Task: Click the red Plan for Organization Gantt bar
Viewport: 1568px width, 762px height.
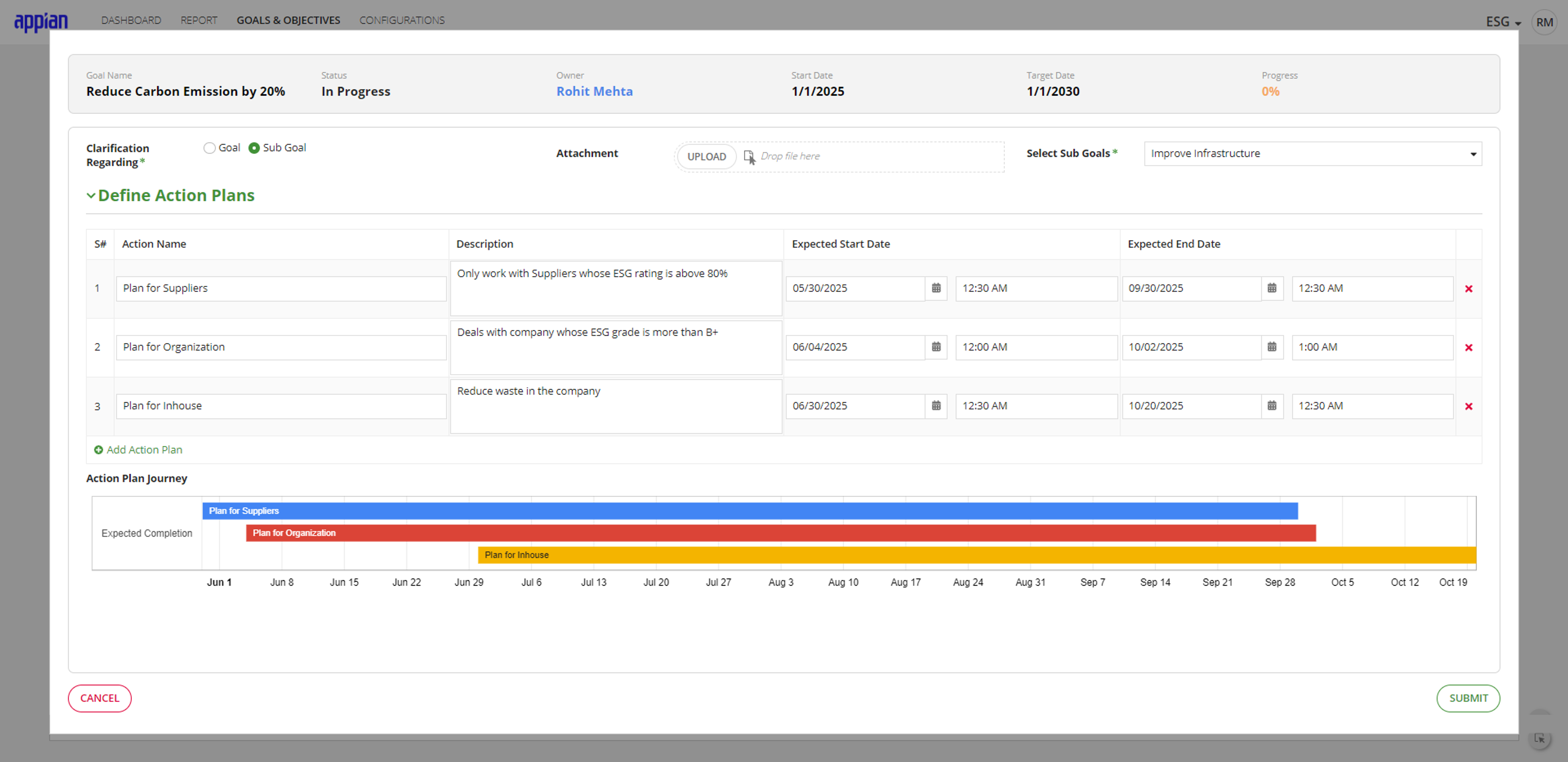Action: (x=781, y=533)
